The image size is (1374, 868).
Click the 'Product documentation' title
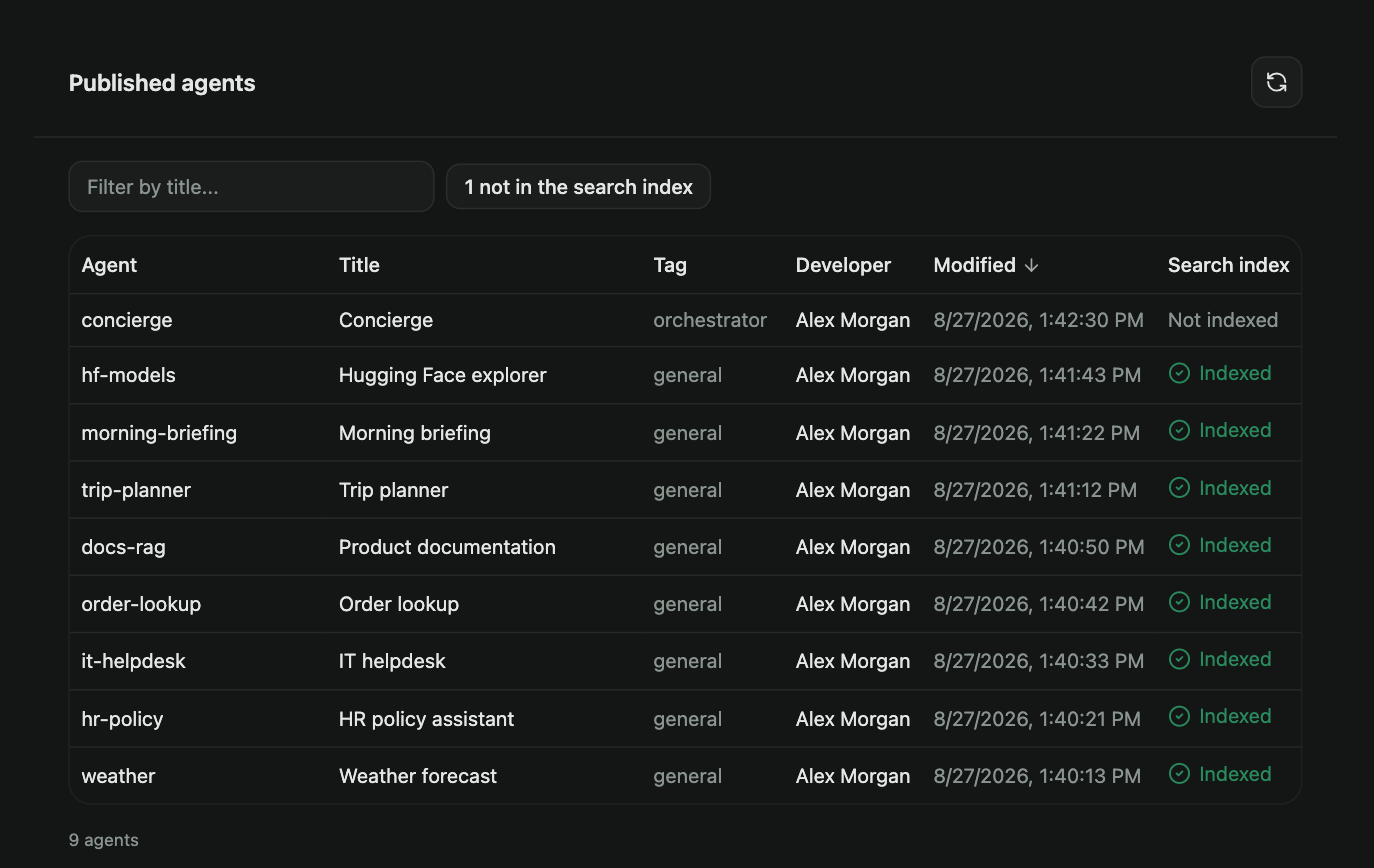pyautogui.click(x=447, y=547)
